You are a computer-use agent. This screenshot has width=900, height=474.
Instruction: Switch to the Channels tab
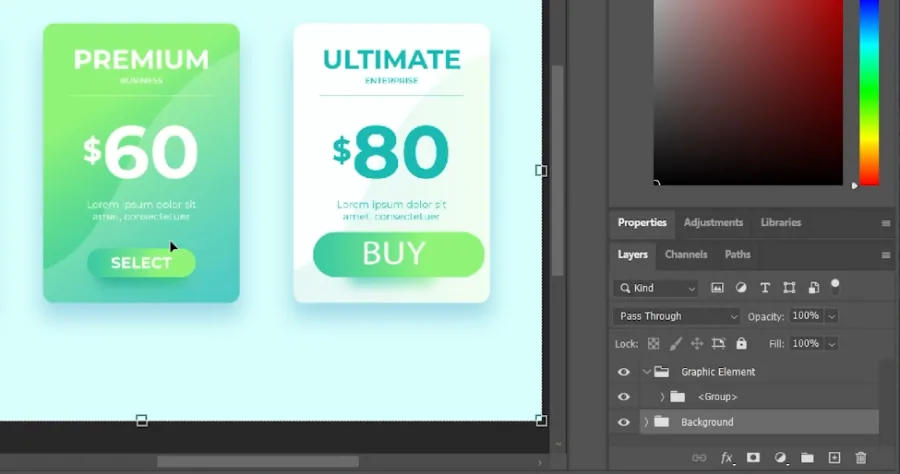point(686,254)
